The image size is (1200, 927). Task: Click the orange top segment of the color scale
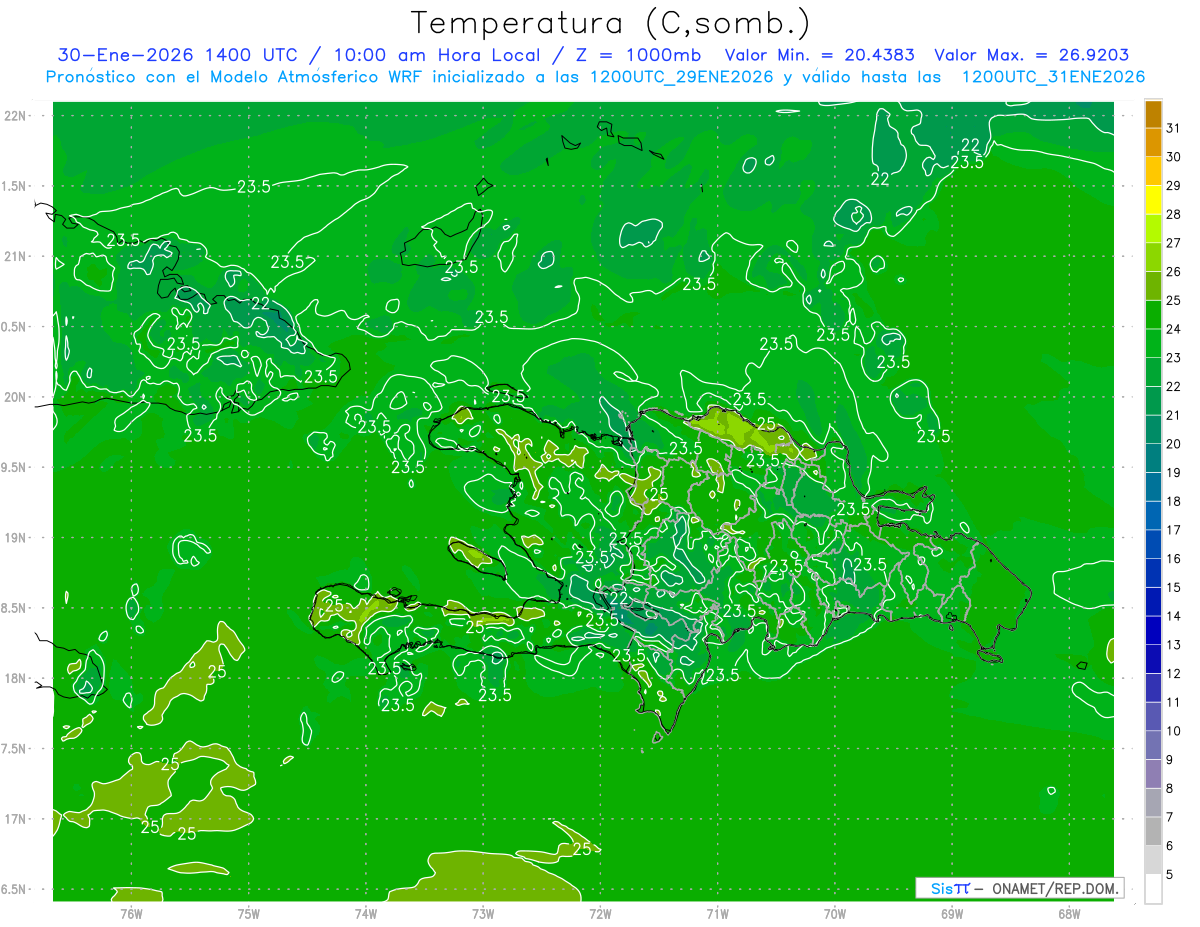pyautogui.click(x=1153, y=114)
